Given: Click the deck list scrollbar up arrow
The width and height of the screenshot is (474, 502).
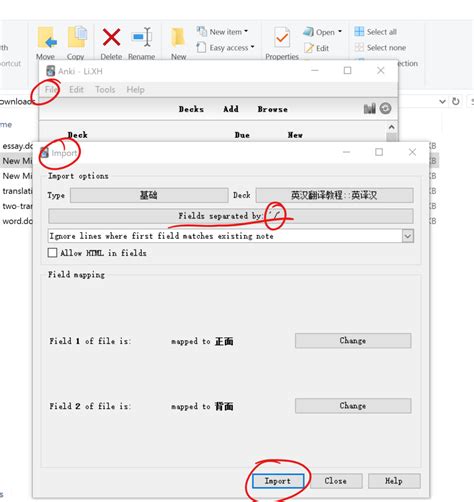Looking at the screenshot, I should pyautogui.click(x=392, y=127).
